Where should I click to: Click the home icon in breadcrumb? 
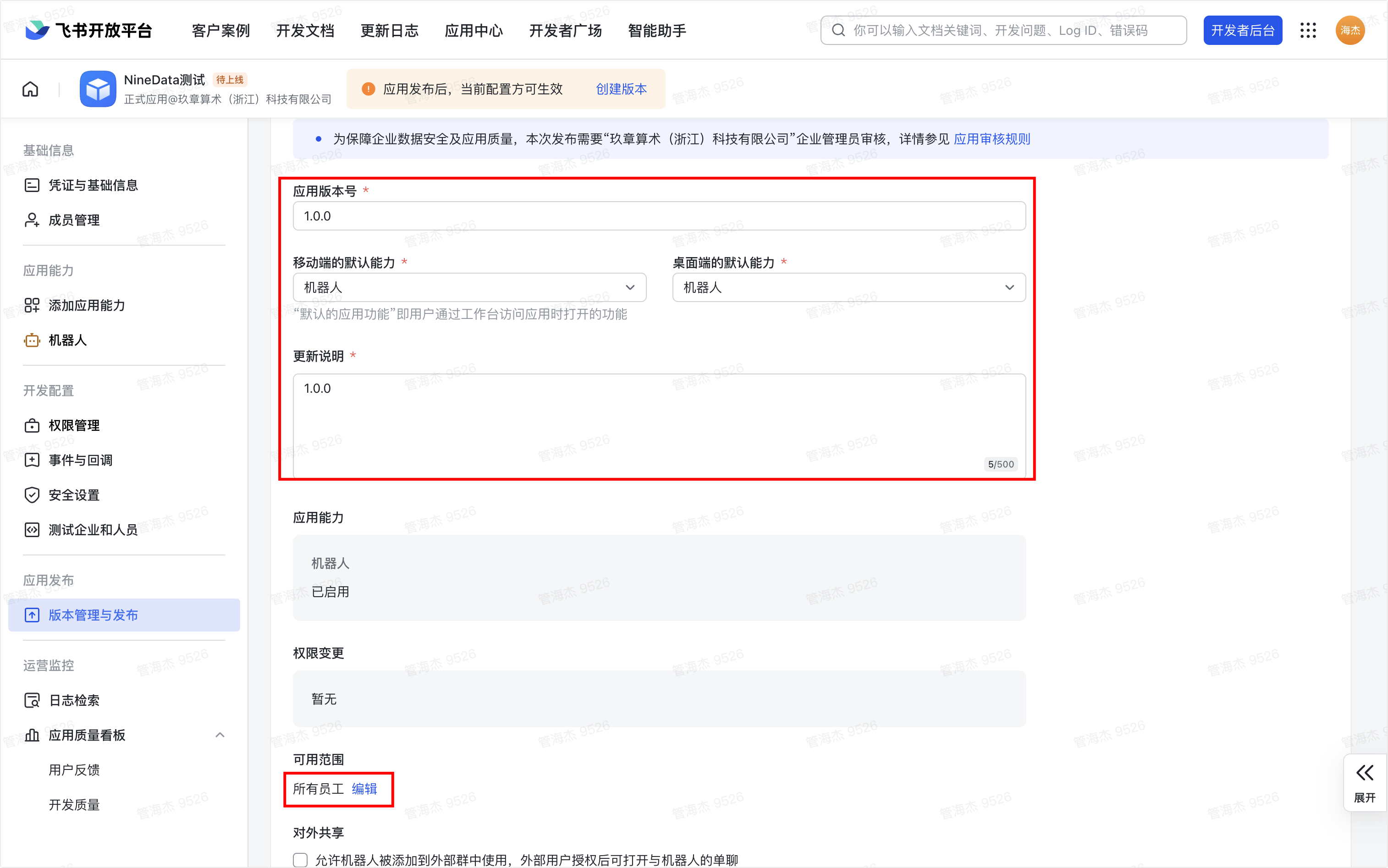coord(30,89)
